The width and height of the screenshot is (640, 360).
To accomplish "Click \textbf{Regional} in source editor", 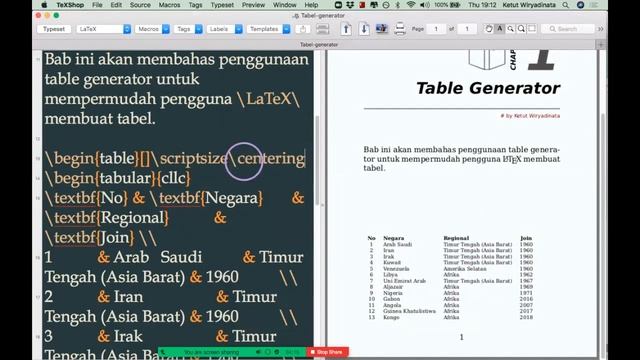I will coord(107,218).
